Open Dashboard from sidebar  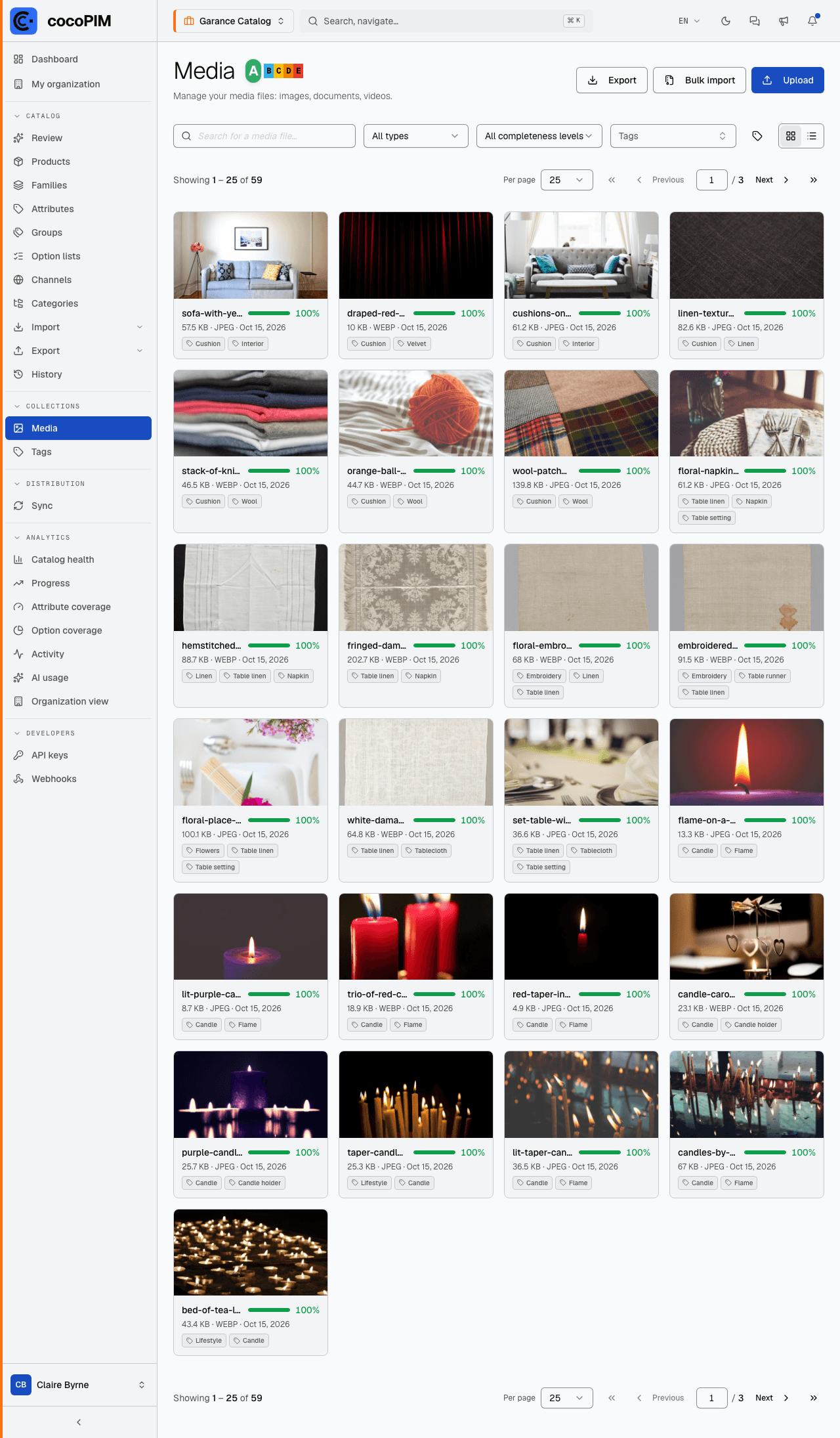(x=78, y=59)
